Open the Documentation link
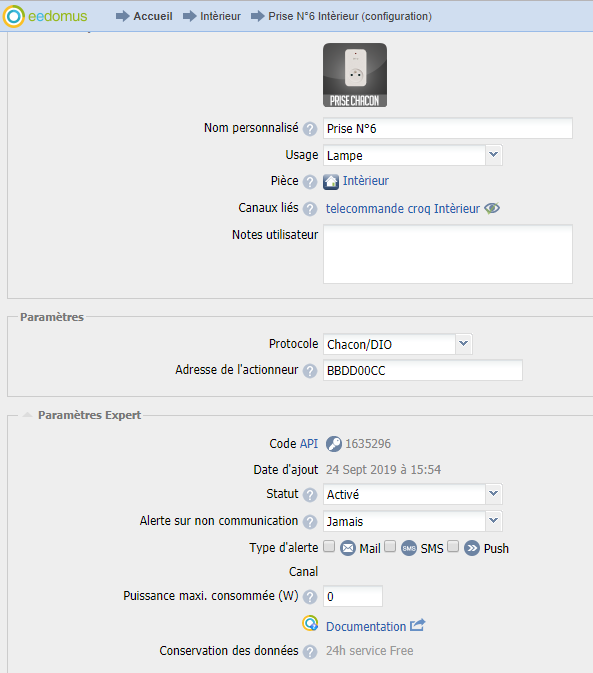 tap(366, 627)
